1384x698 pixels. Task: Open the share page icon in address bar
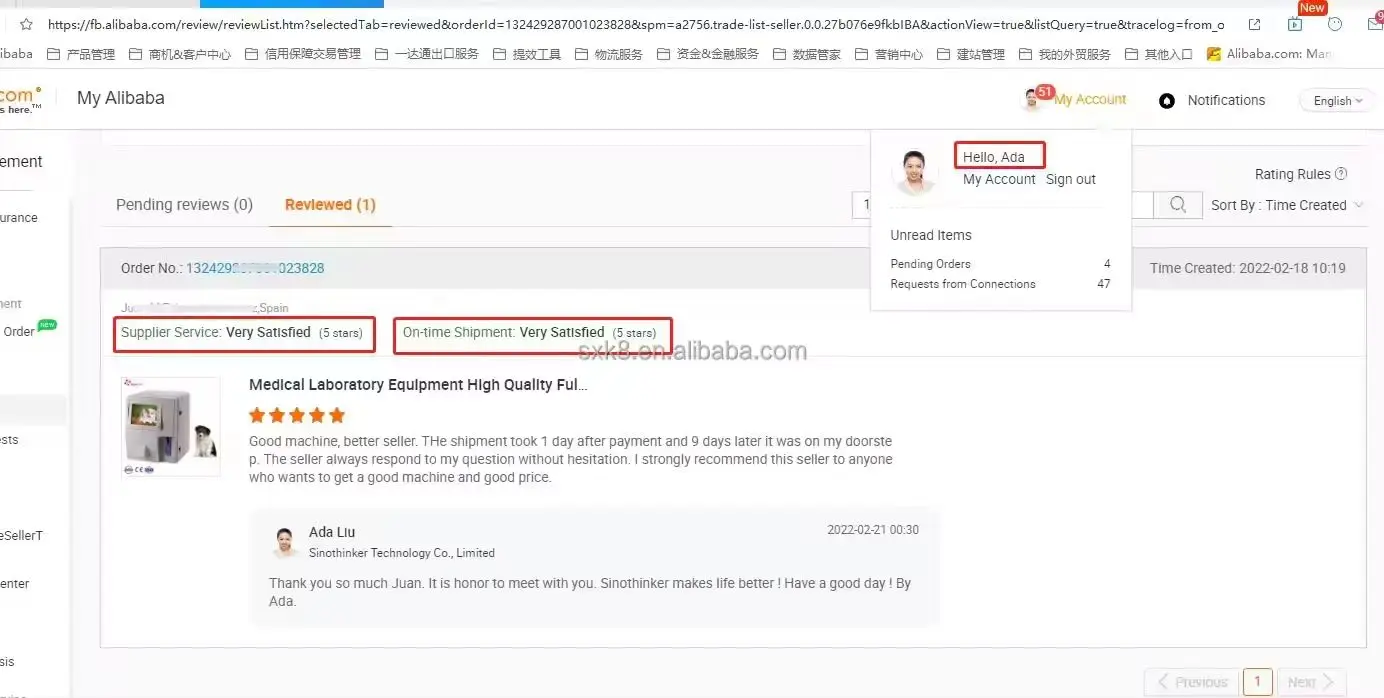coord(1255,24)
